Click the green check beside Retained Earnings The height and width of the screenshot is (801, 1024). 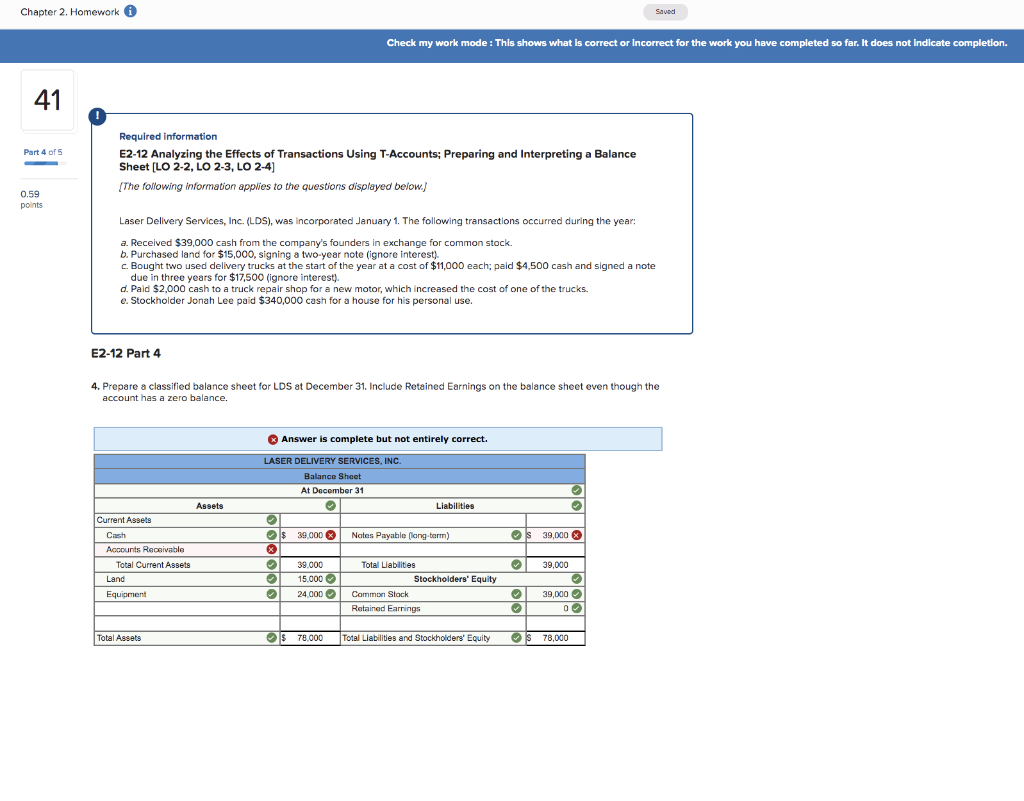tap(516, 608)
